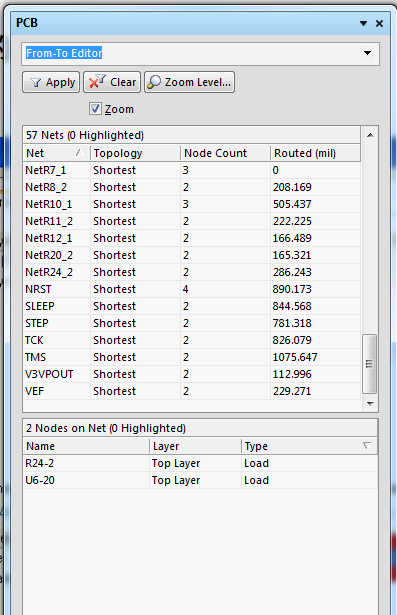Click the 2 Nodes on Net header

point(200,428)
